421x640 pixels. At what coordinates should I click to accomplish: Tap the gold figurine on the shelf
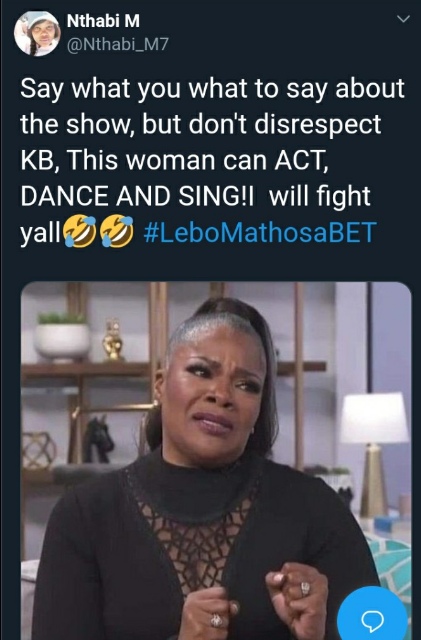click(113, 340)
